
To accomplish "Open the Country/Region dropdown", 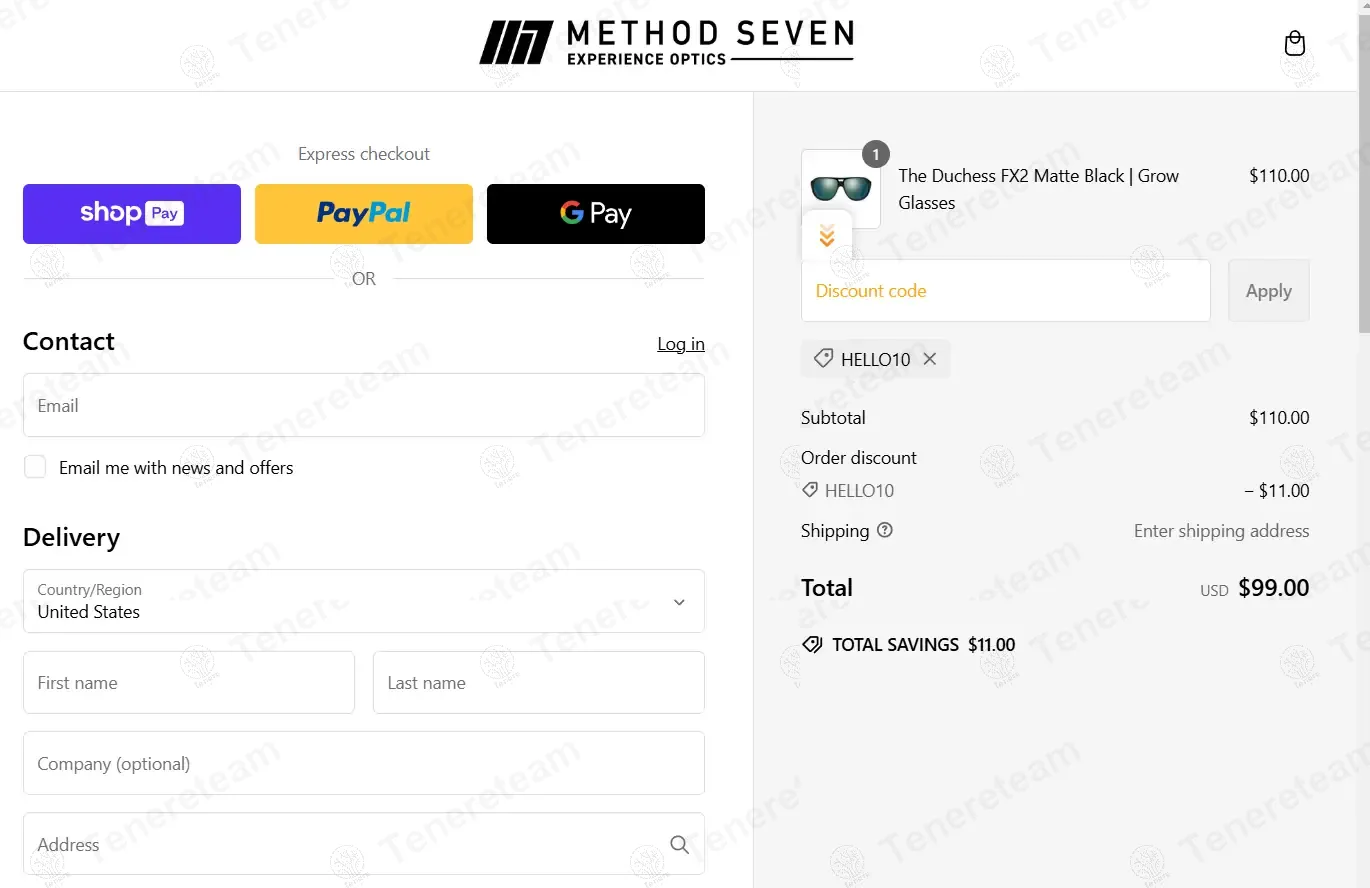I will (x=364, y=601).
